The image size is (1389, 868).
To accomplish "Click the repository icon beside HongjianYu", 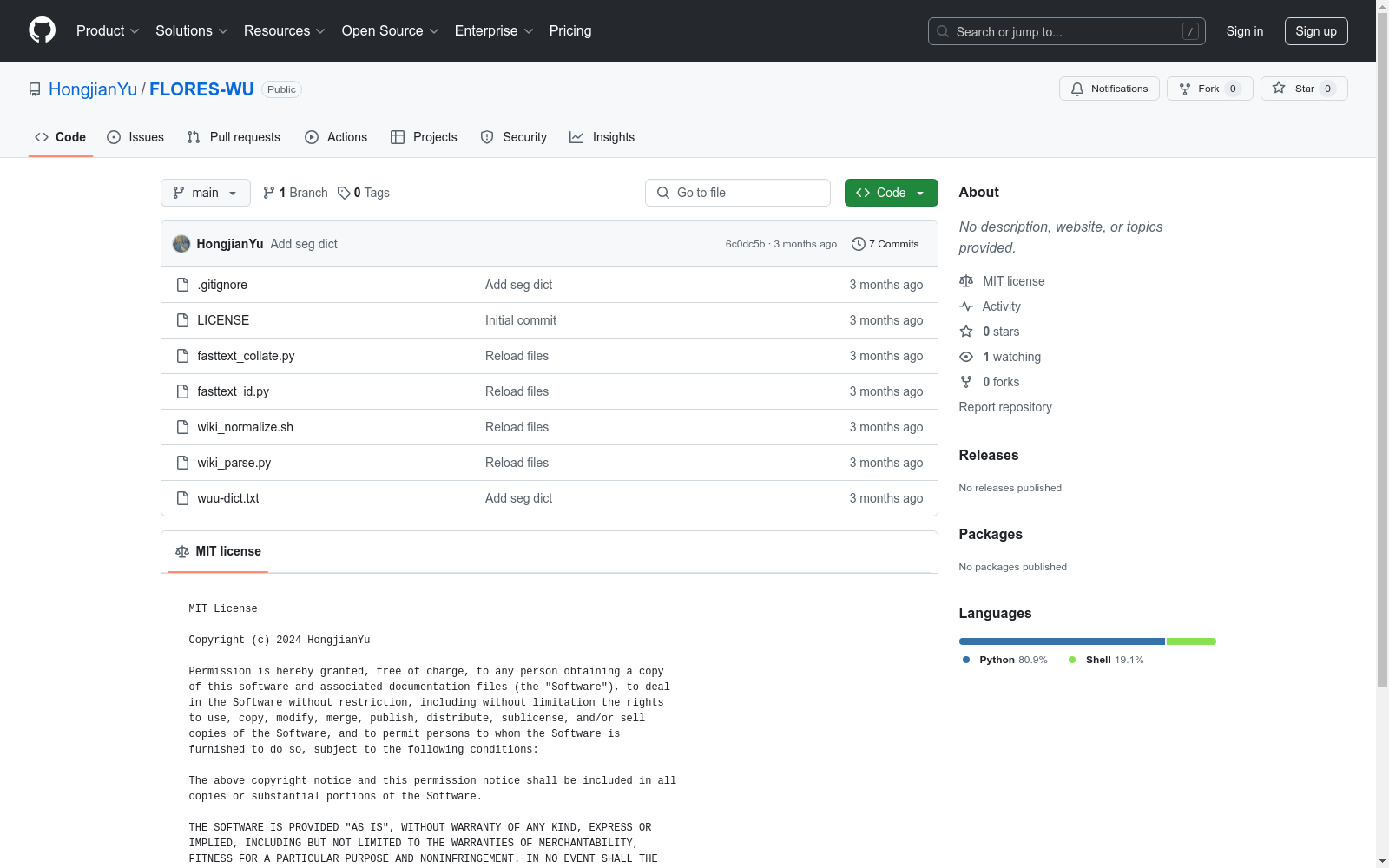I will point(35,89).
